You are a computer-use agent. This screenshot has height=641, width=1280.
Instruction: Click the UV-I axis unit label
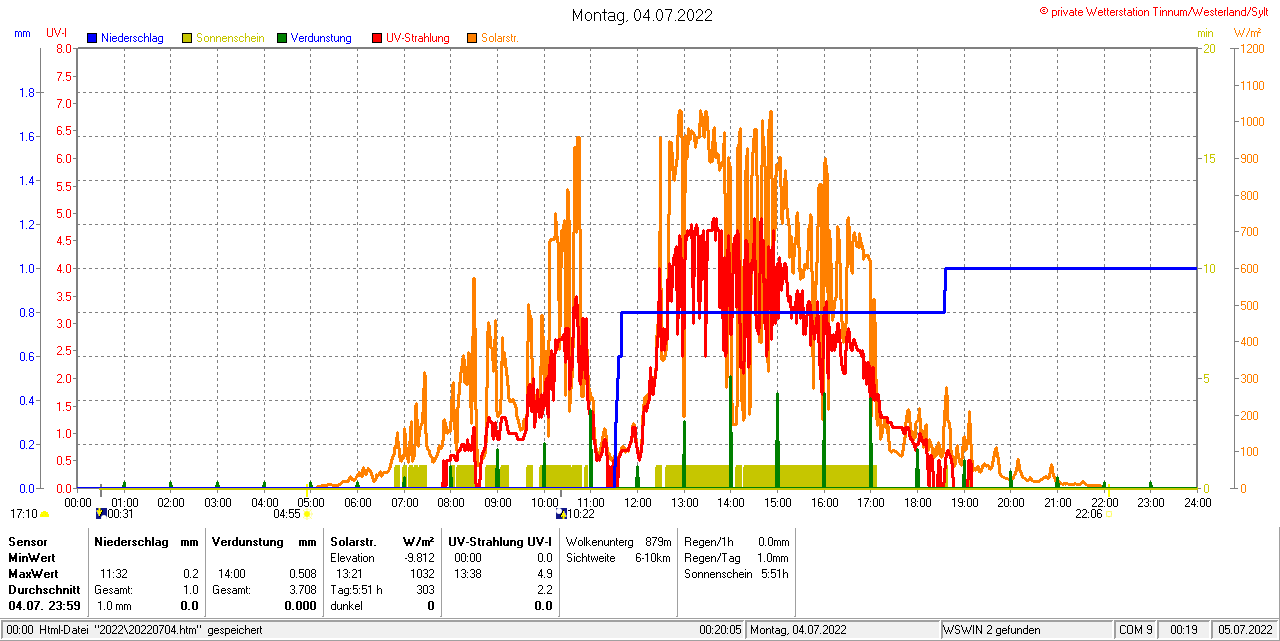(56, 33)
